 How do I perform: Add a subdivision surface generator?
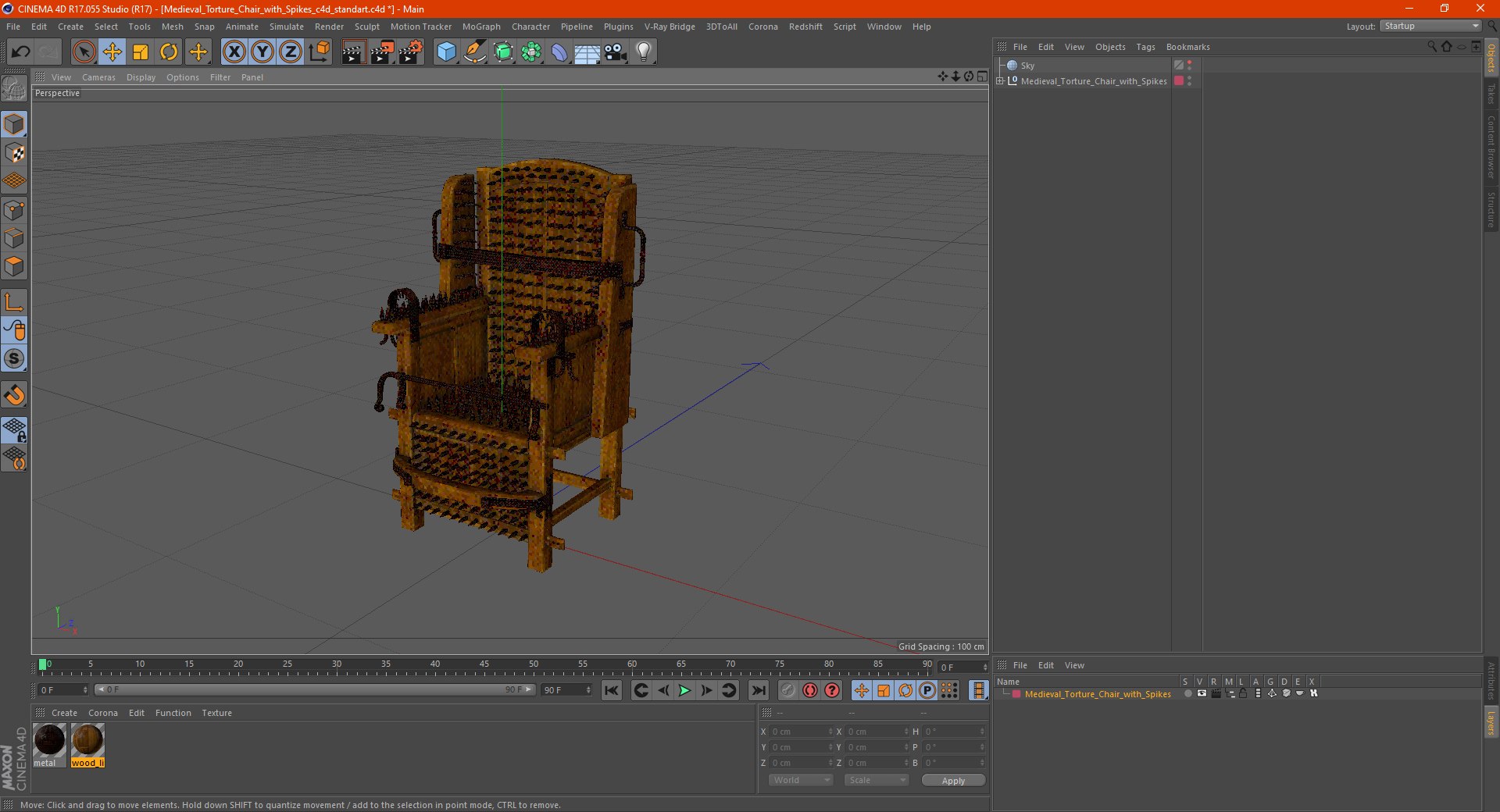click(x=503, y=52)
